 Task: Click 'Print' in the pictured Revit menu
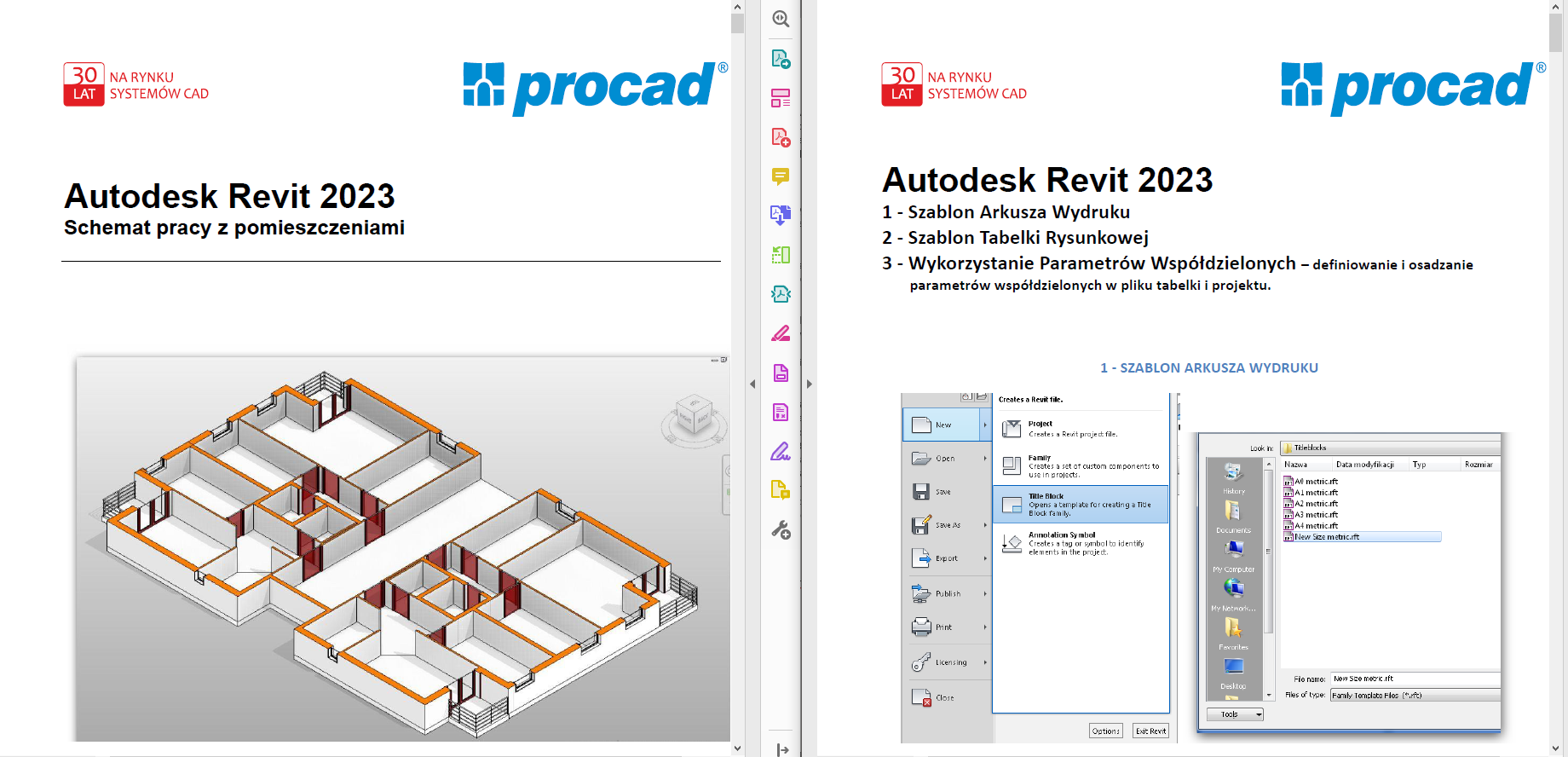[947, 627]
